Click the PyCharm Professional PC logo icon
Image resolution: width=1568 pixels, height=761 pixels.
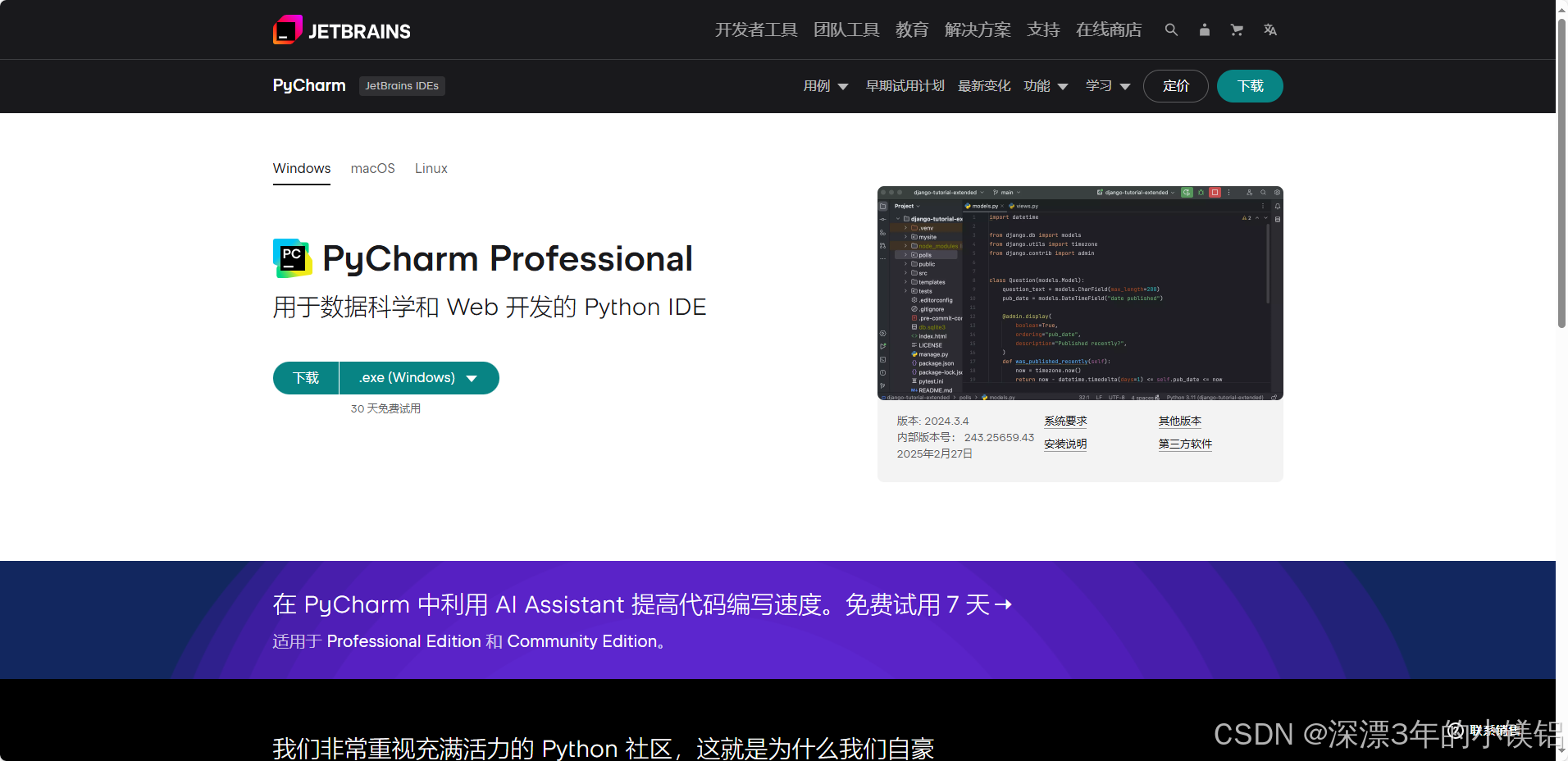tap(292, 258)
